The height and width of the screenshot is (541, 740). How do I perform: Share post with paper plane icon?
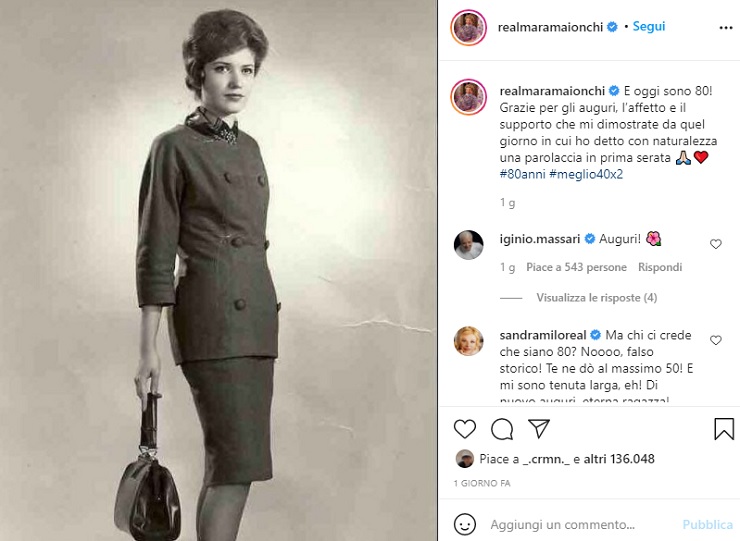[x=539, y=429]
